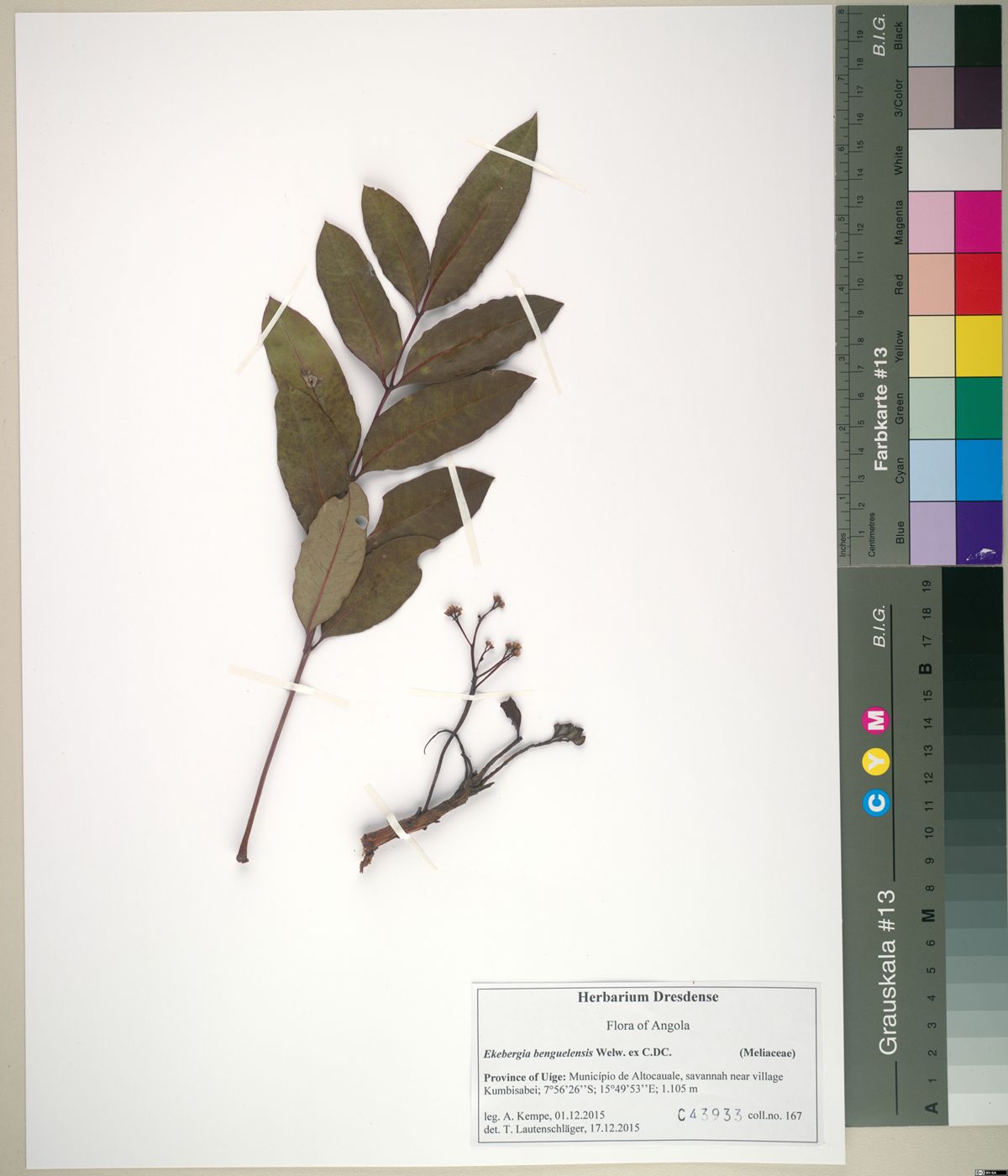Viewport: 1008px width, 1176px height.
Task: Click the yellow Y circle icon
Action: click(876, 761)
